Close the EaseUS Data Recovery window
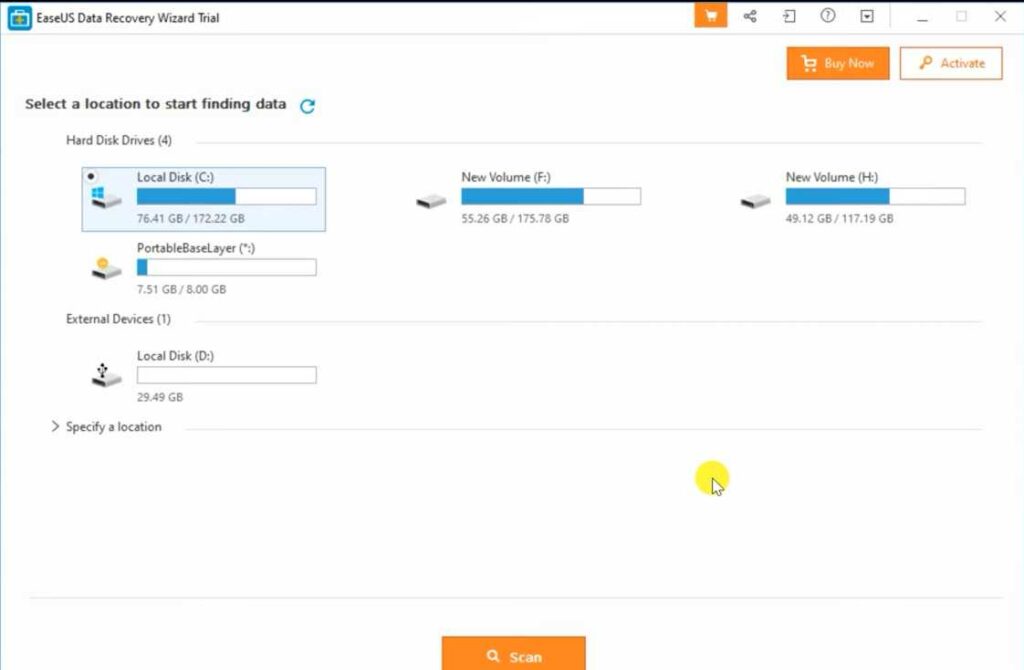Screen dimensions: 1024x670 [x=1000, y=16]
